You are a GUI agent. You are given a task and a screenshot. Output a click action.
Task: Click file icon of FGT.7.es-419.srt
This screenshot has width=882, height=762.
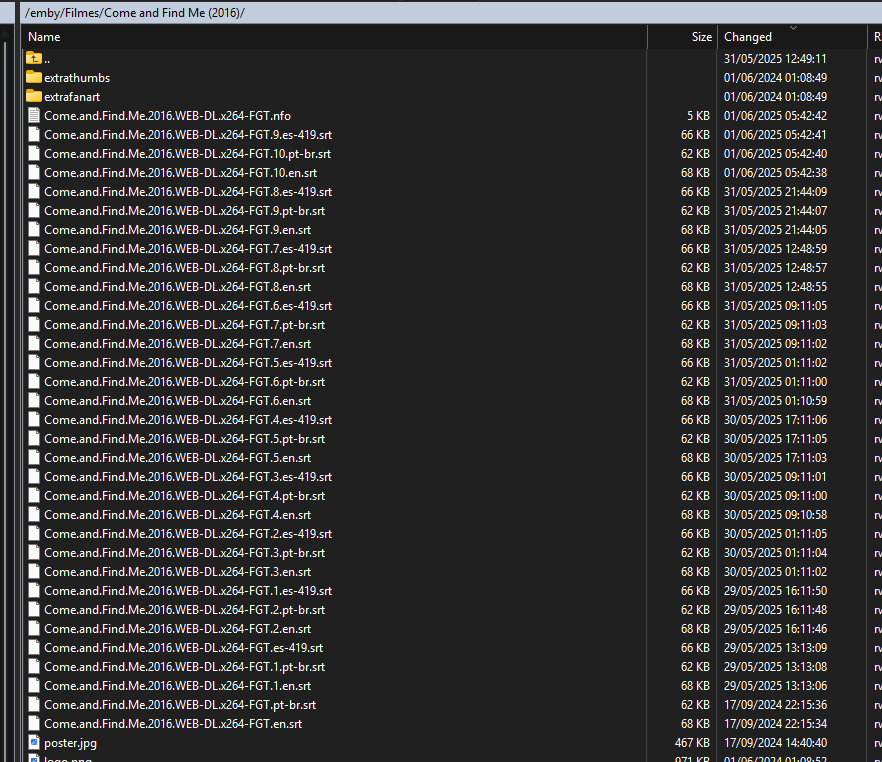click(x=34, y=249)
